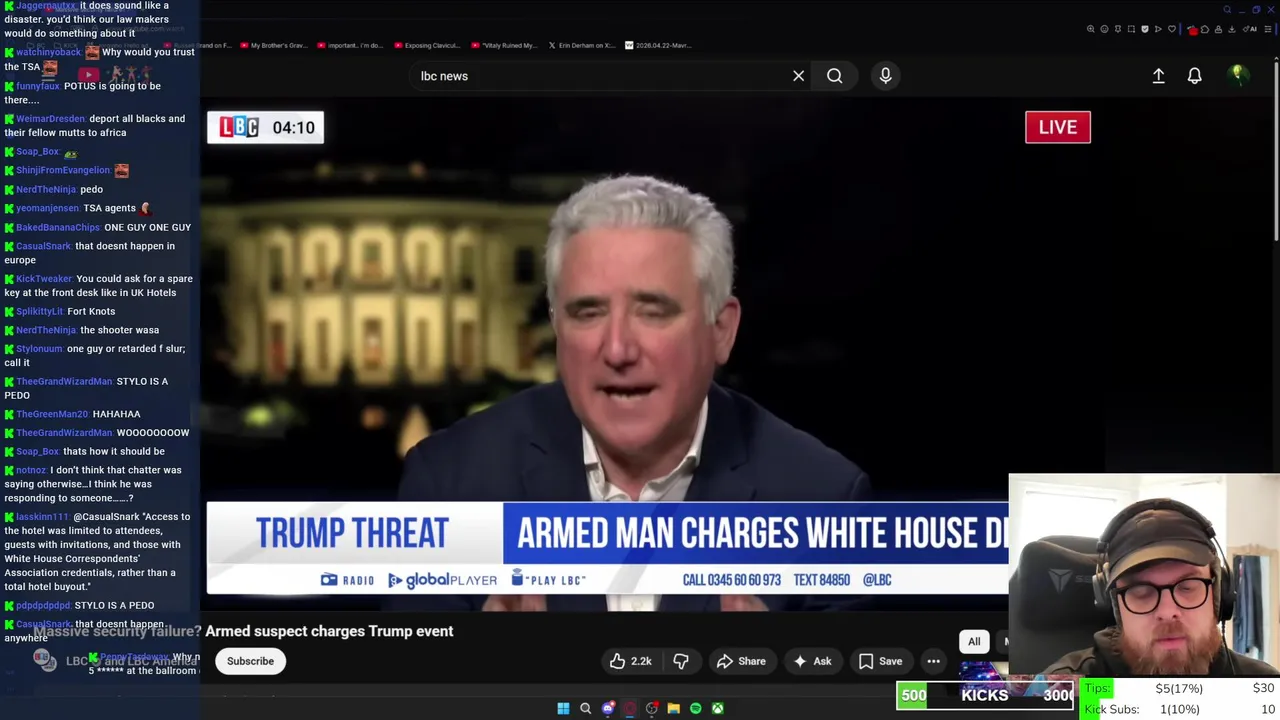Click chat username 'notnoz'

tap(31, 470)
